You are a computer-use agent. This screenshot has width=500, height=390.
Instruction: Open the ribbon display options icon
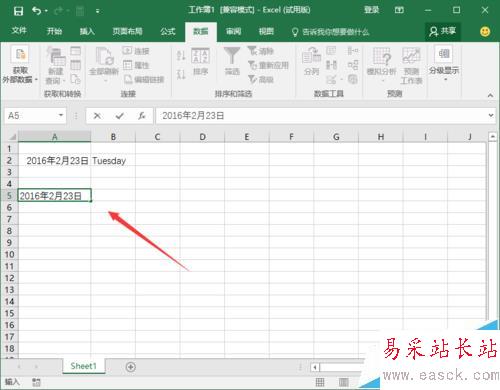399,10
